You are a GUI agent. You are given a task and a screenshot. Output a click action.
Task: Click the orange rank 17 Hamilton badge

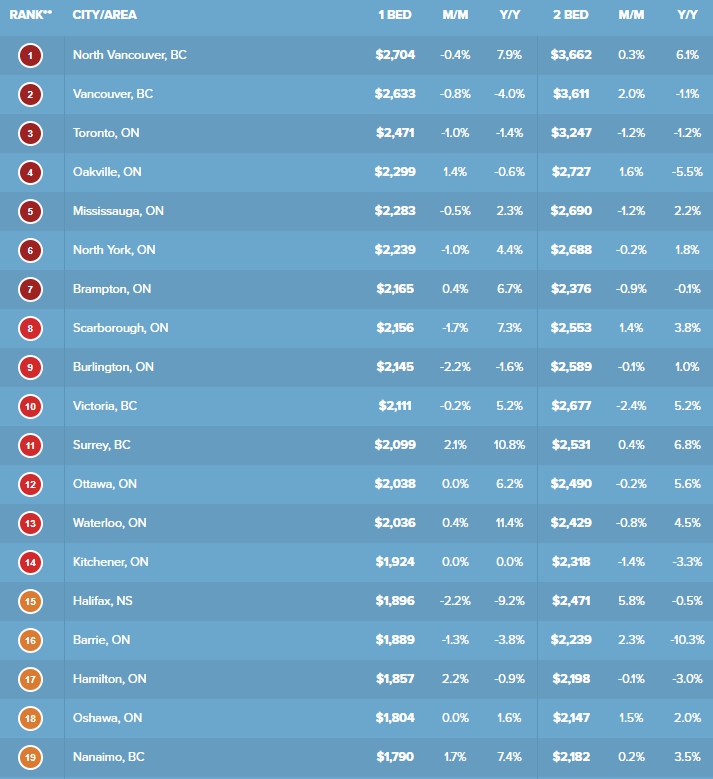(31, 679)
